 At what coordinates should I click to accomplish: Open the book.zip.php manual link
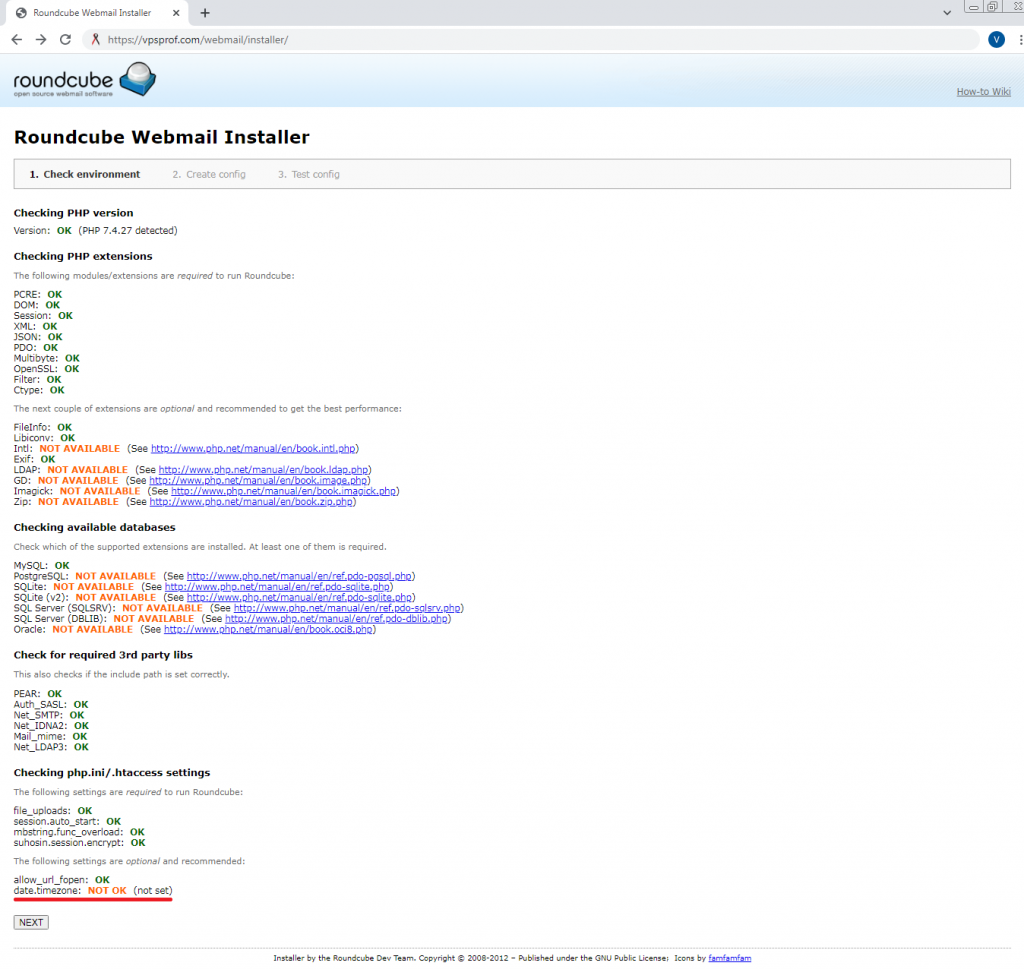coord(251,502)
